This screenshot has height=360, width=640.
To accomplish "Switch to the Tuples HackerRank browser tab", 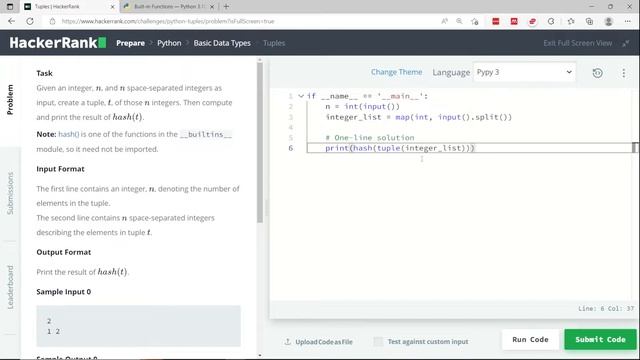I will 69,7.
